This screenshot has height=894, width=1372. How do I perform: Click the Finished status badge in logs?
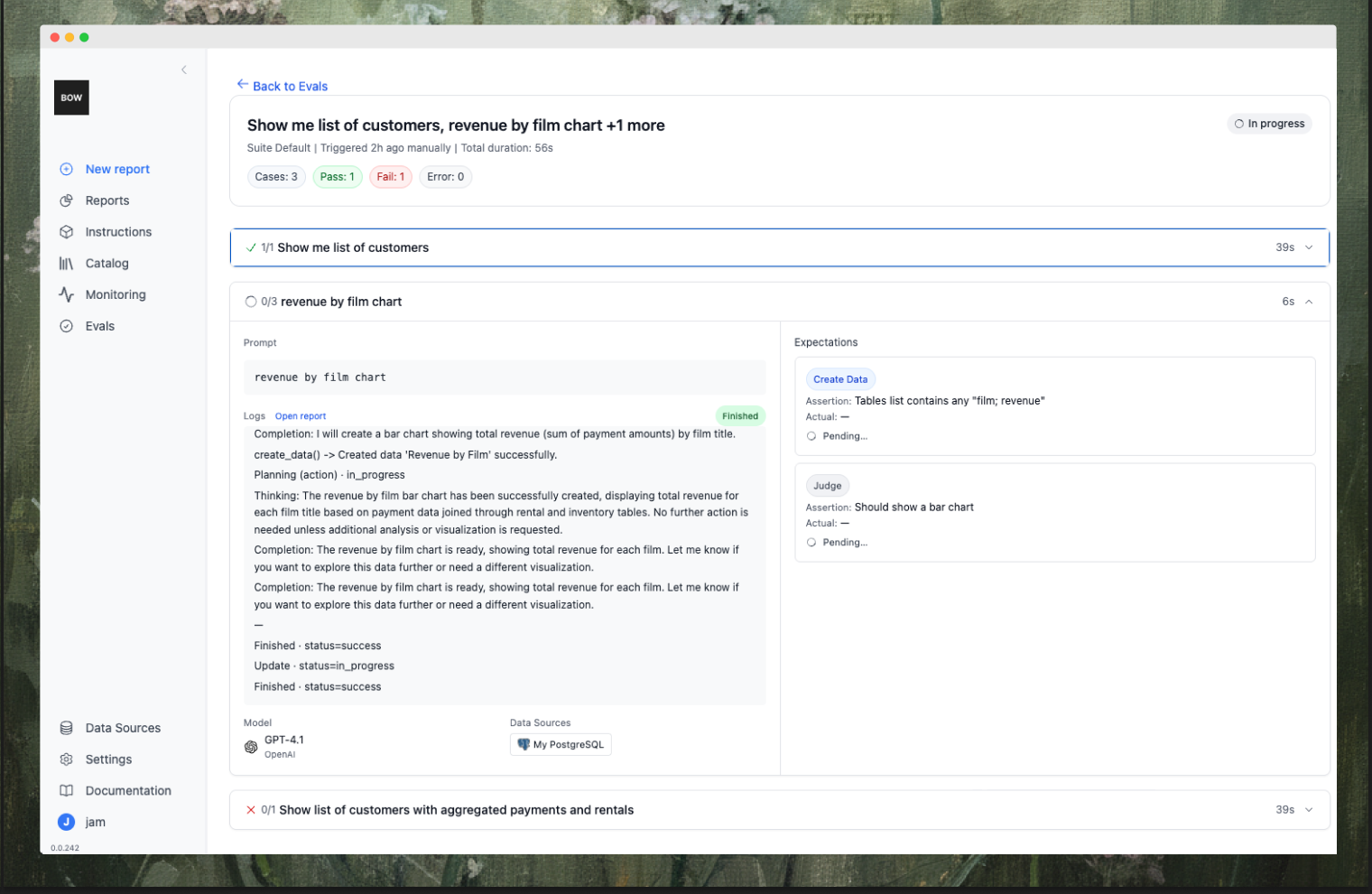[740, 416]
